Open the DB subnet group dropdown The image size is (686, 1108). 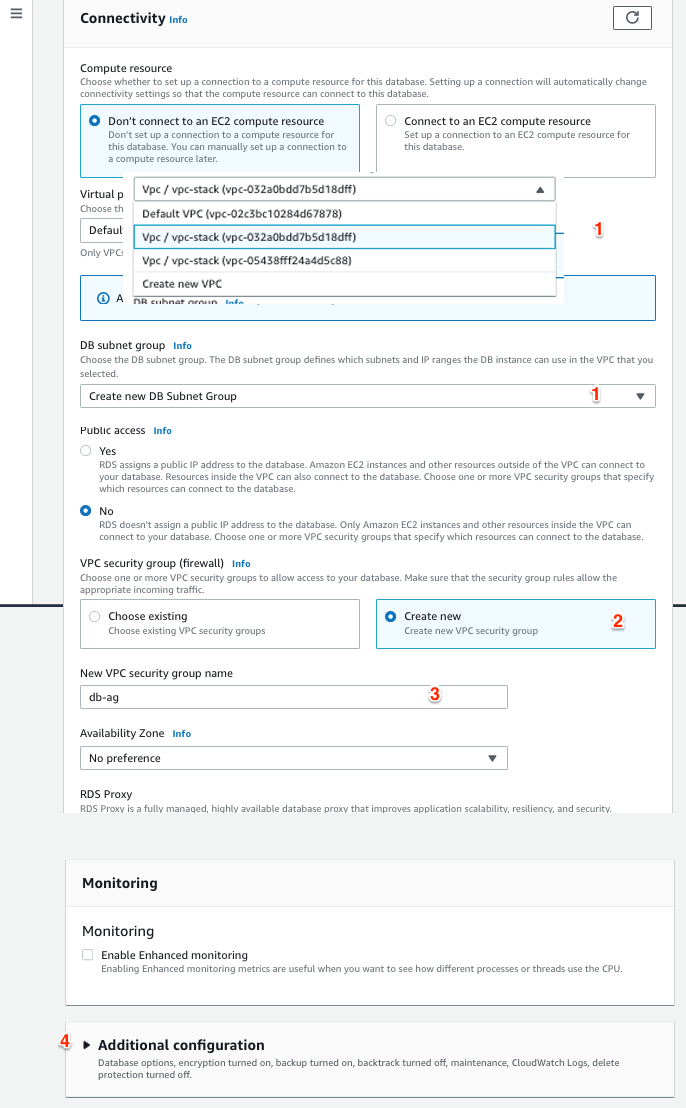(367, 396)
